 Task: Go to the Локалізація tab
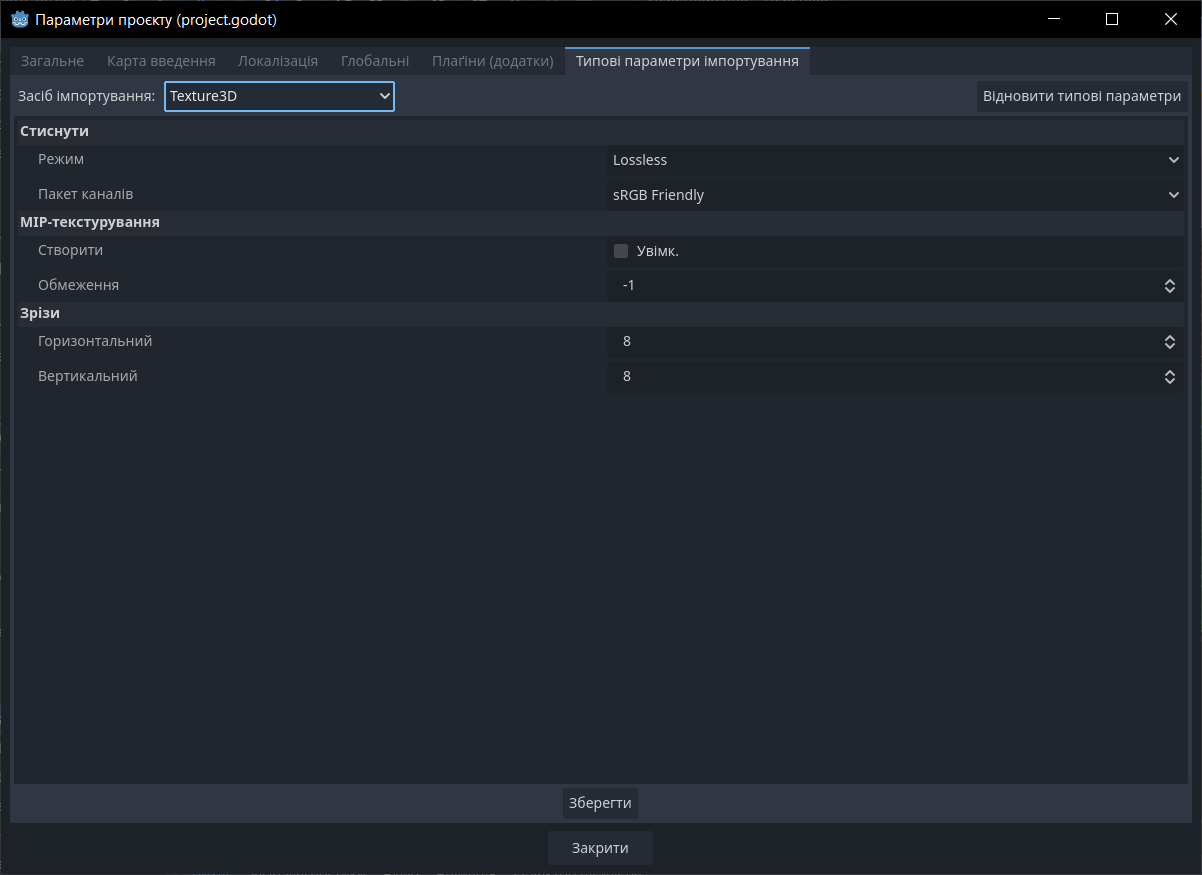(278, 61)
